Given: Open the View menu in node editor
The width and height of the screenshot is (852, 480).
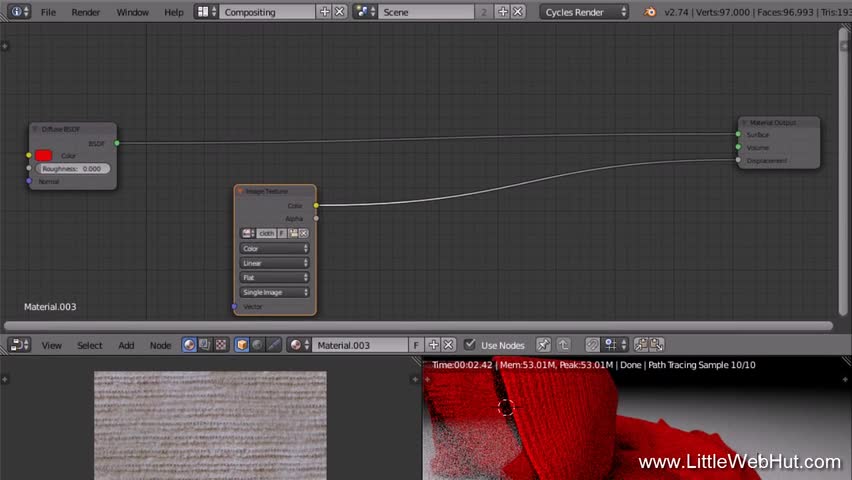Looking at the screenshot, I should (52, 345).
